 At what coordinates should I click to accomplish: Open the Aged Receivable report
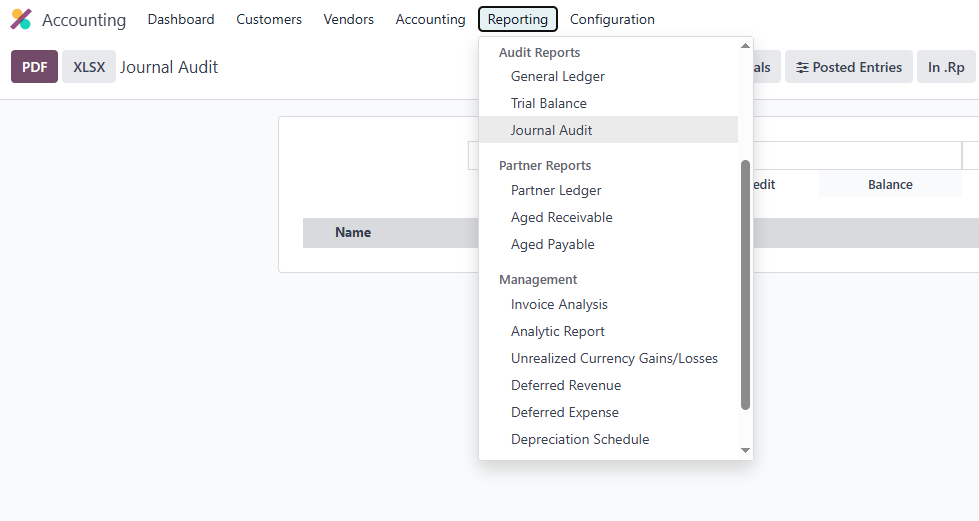[561, 217]
